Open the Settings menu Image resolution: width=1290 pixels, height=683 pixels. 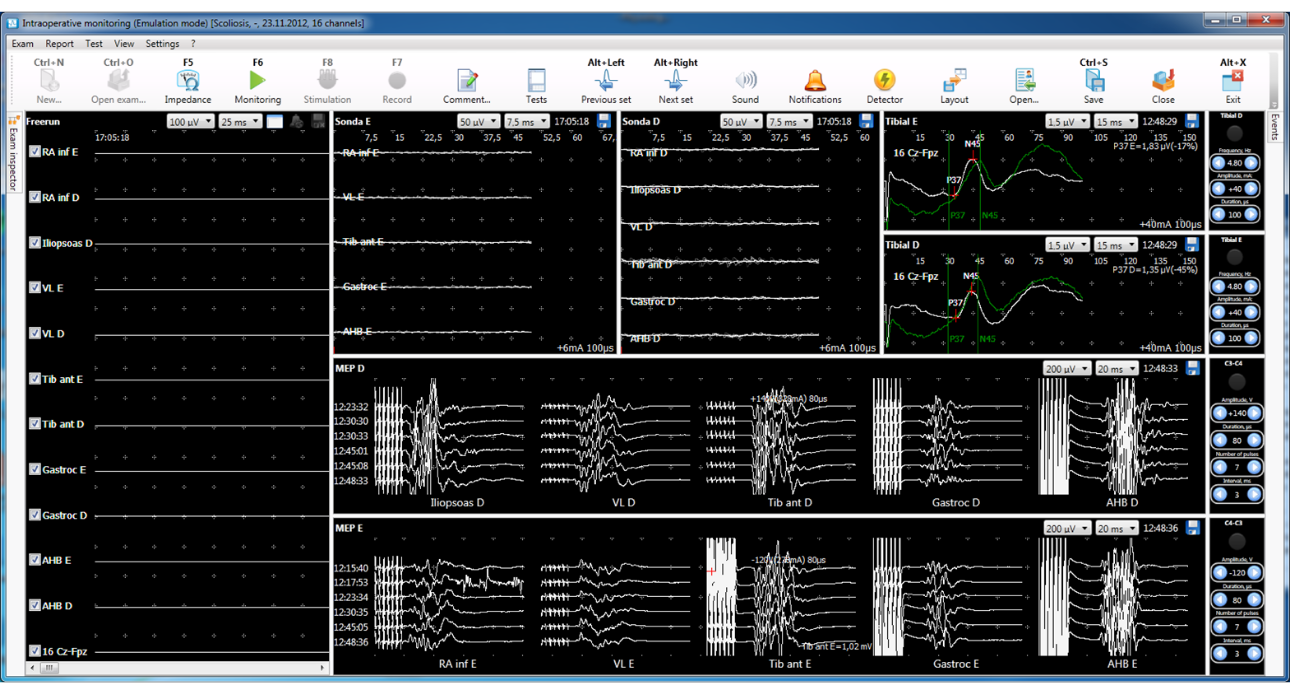[162, 44]
